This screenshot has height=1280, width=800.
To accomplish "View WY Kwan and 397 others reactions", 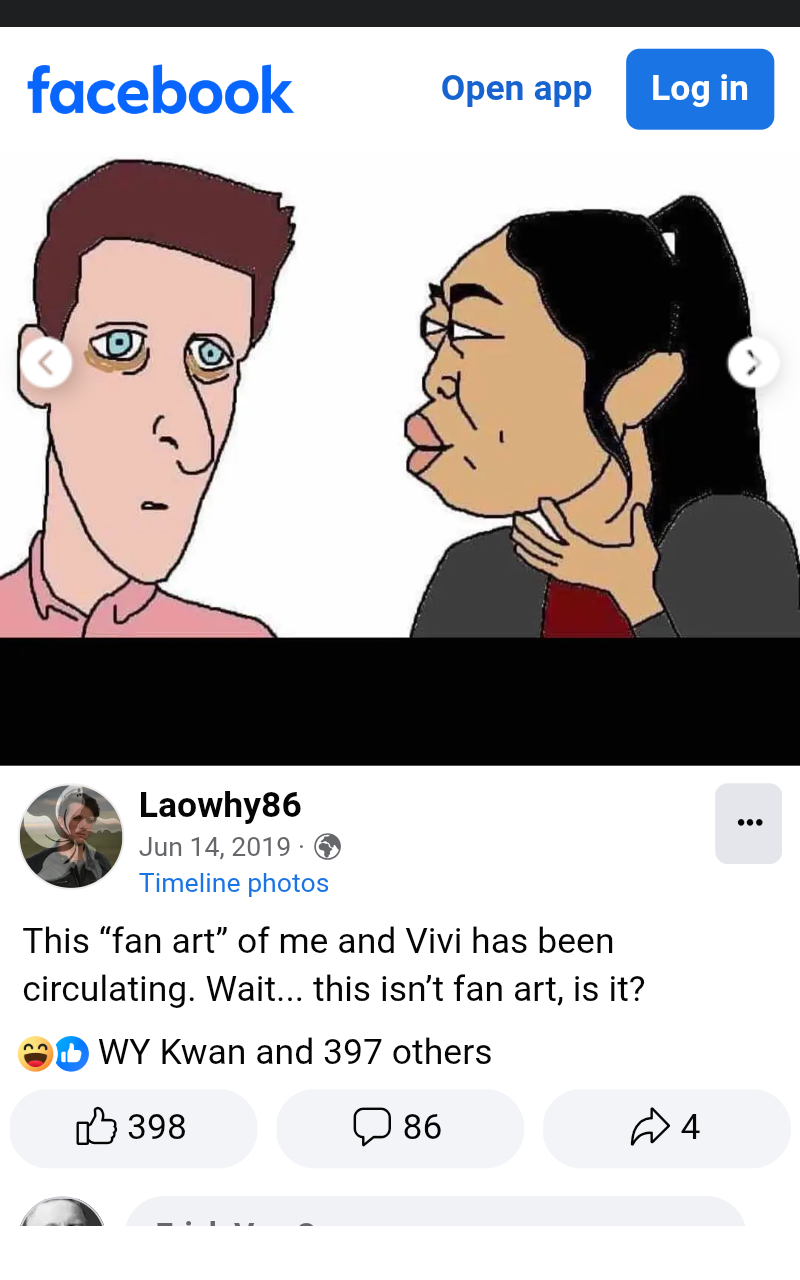I will coord(295,1052).
